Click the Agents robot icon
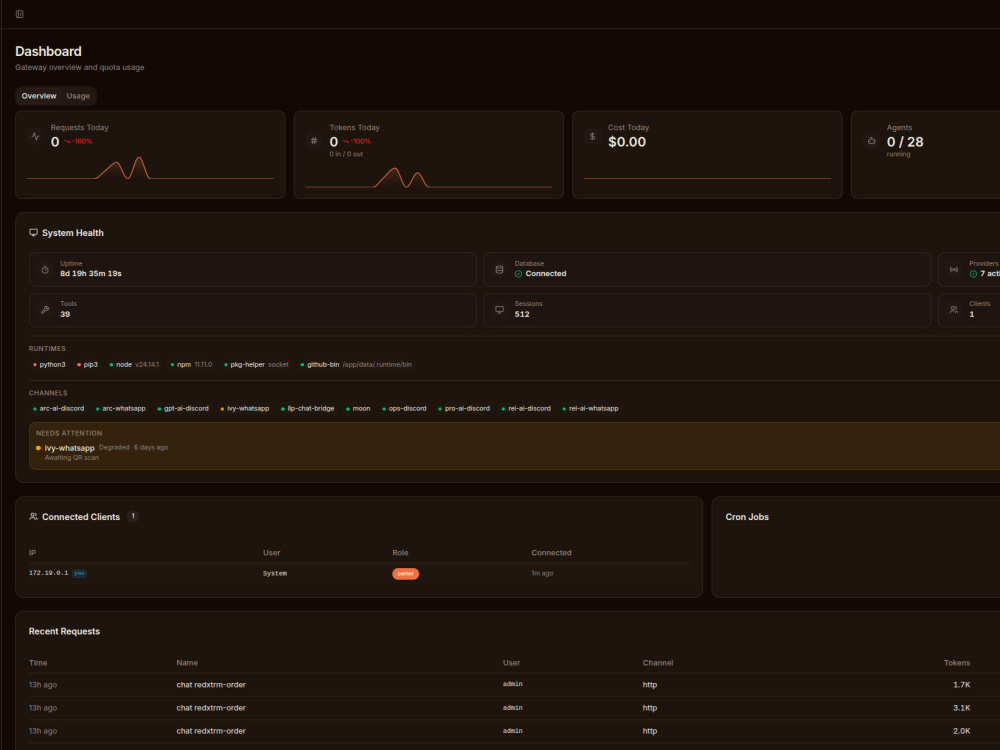 click(871, 141)
